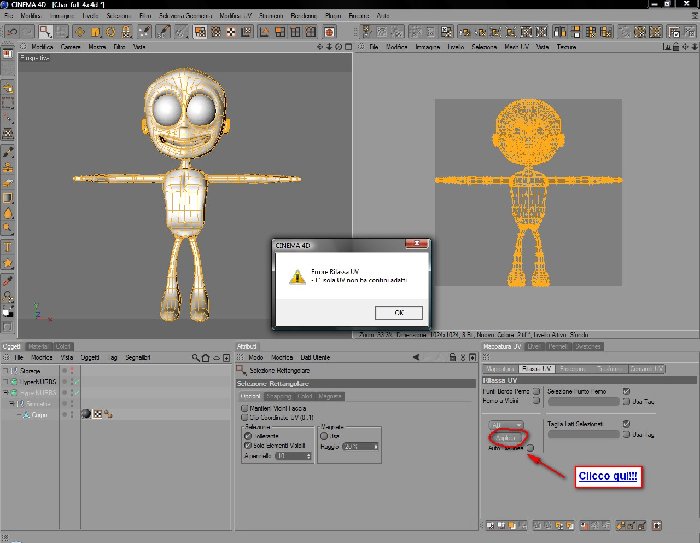Click the rotate camera icon in perspective viewport
This screenshot has width=700, height=543.
(339, 46)
